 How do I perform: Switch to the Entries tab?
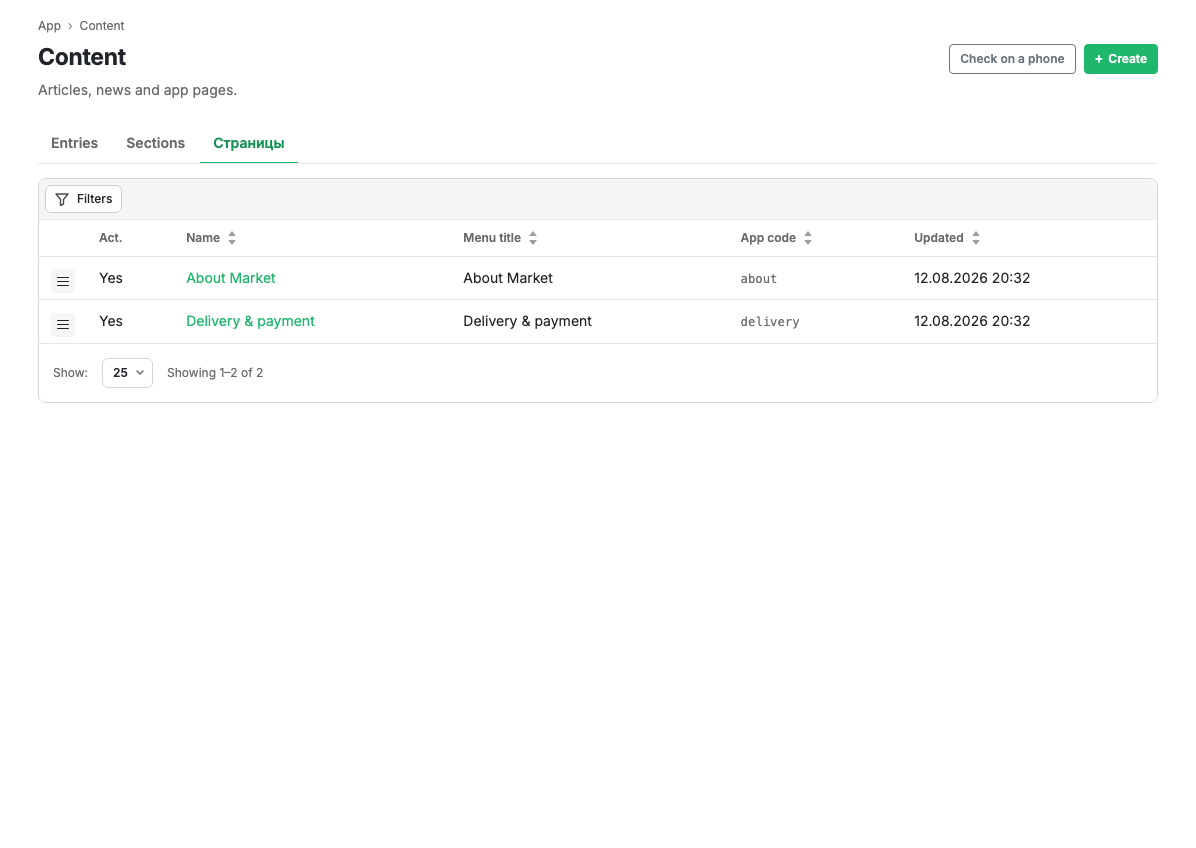tap(74, 143)
